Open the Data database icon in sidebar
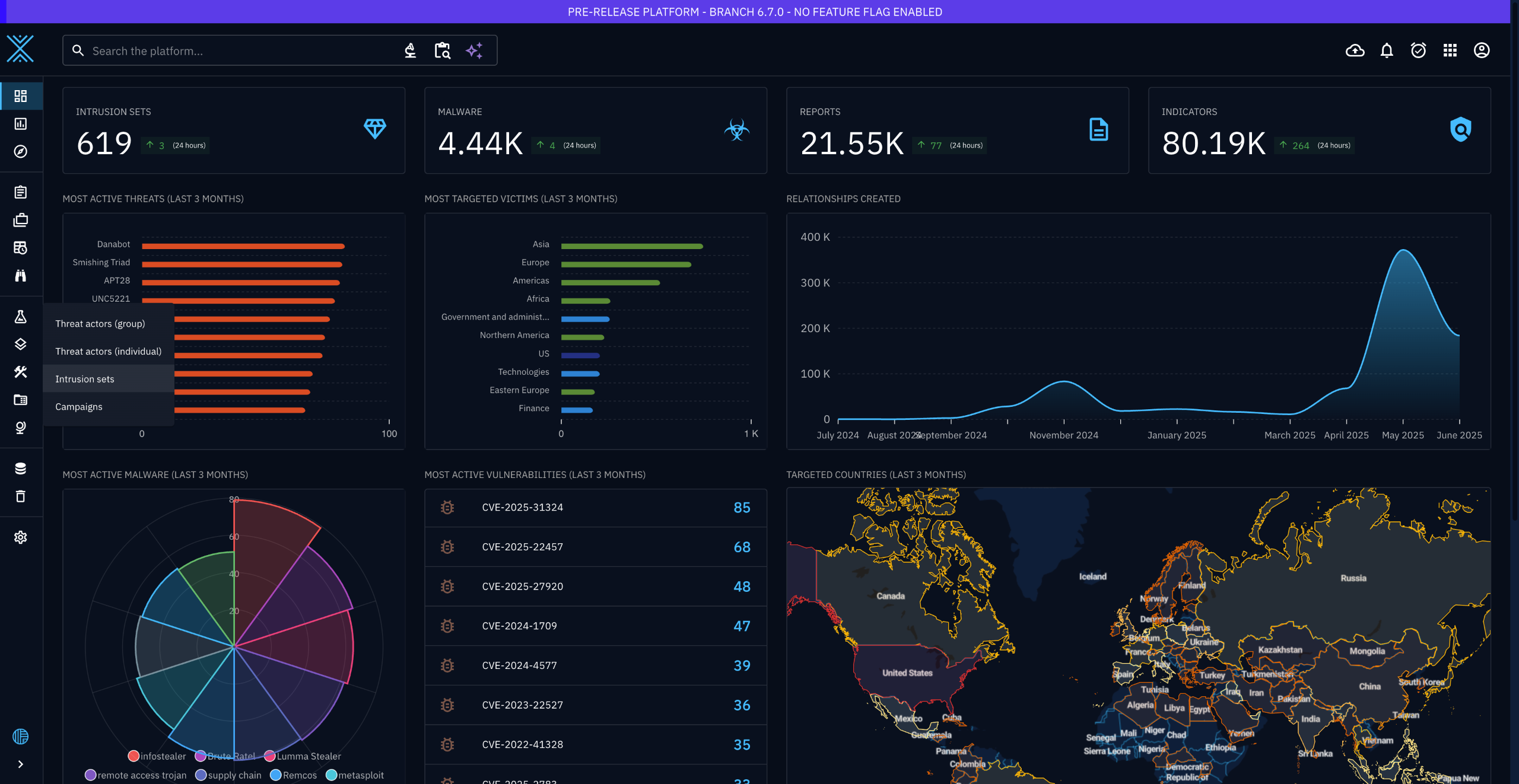Image resolution: width=1519 pixels, height=784 pixels. click(21, 468)
